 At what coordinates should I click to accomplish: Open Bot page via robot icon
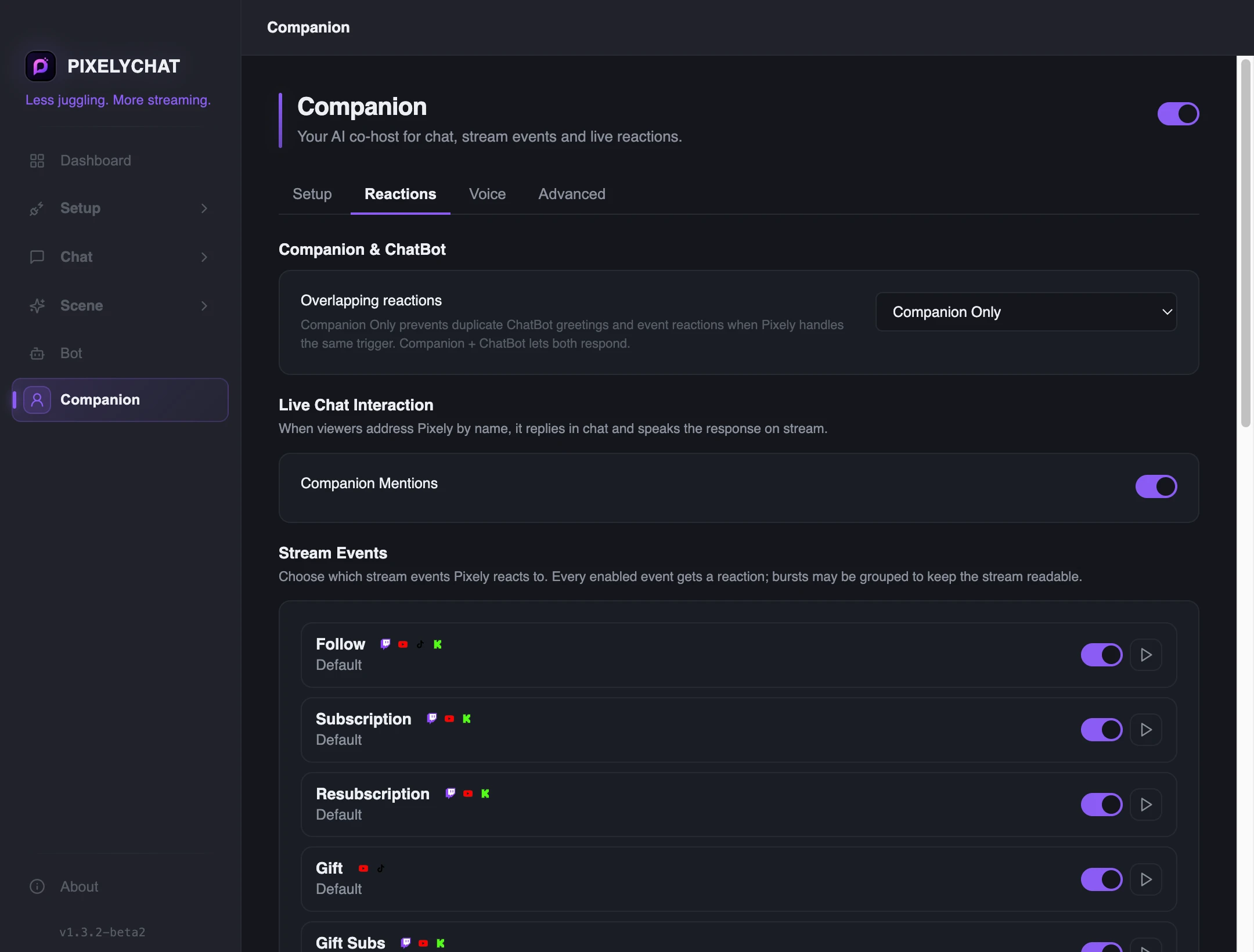[37, 354]
